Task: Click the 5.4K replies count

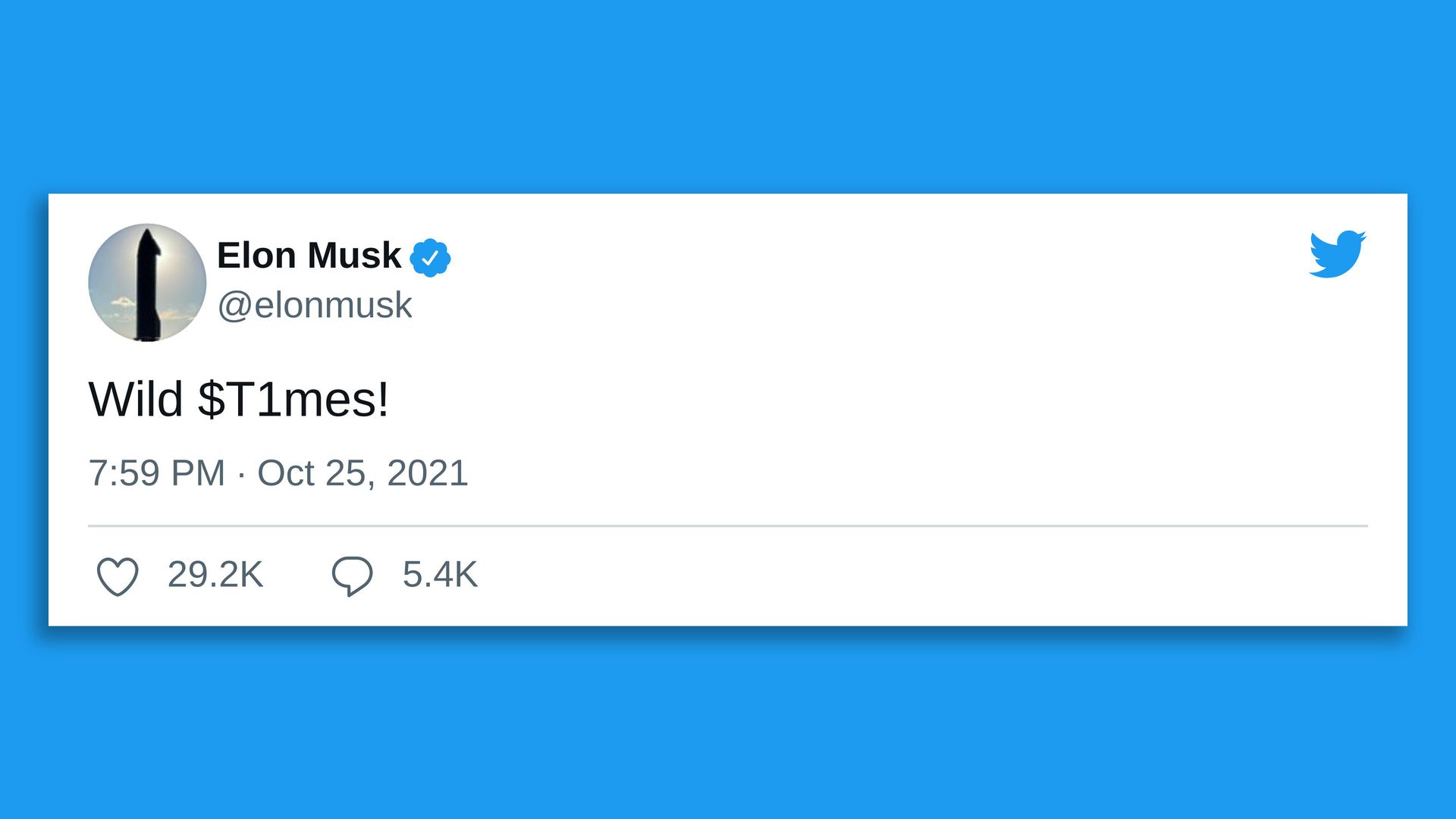Action: coord(440,575)
